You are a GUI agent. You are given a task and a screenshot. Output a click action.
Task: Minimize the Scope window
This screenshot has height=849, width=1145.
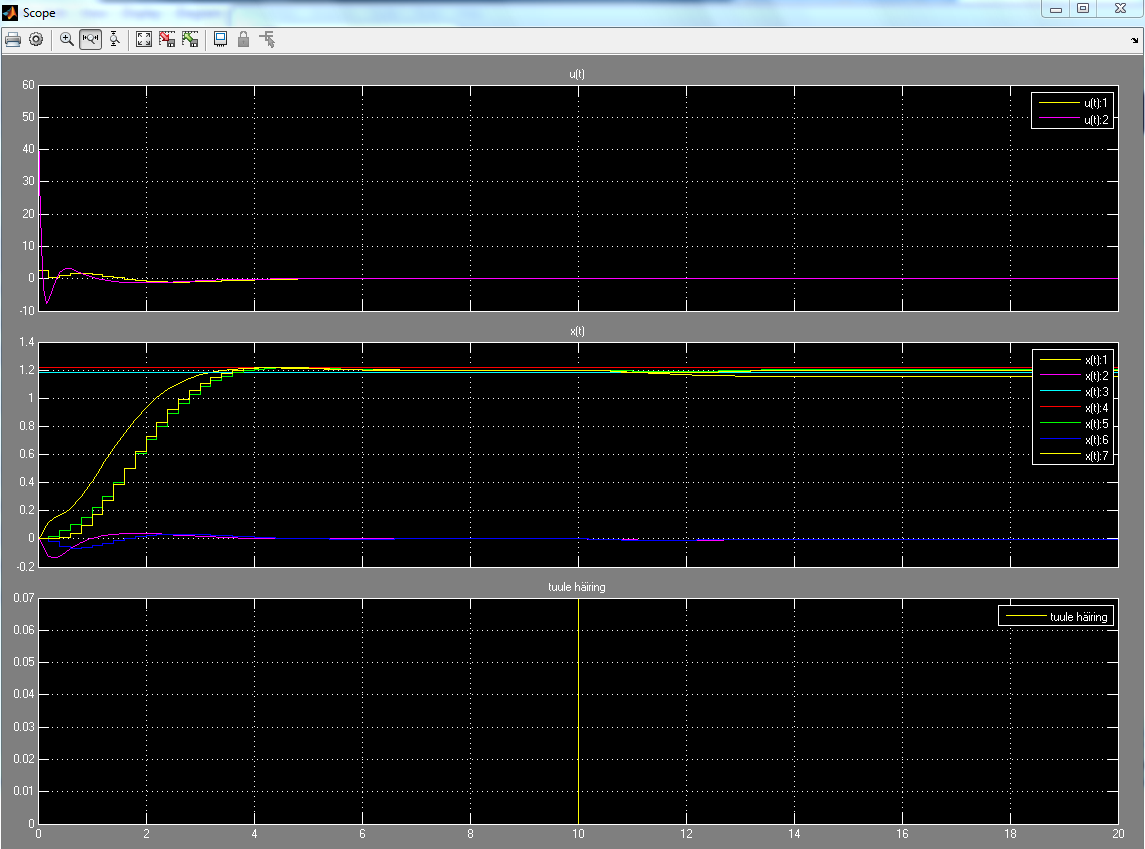click(1056, 9)
